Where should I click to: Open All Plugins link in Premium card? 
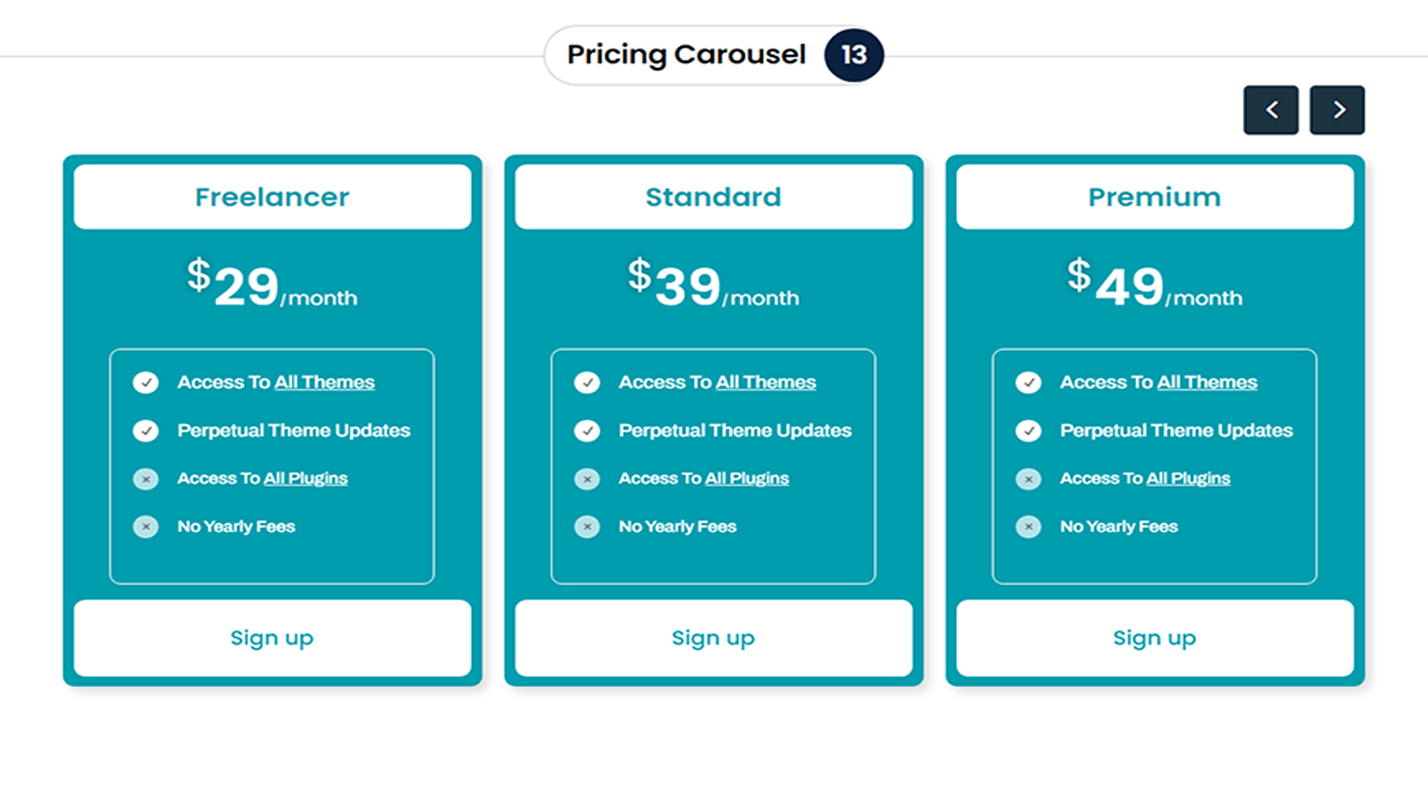1188,478
